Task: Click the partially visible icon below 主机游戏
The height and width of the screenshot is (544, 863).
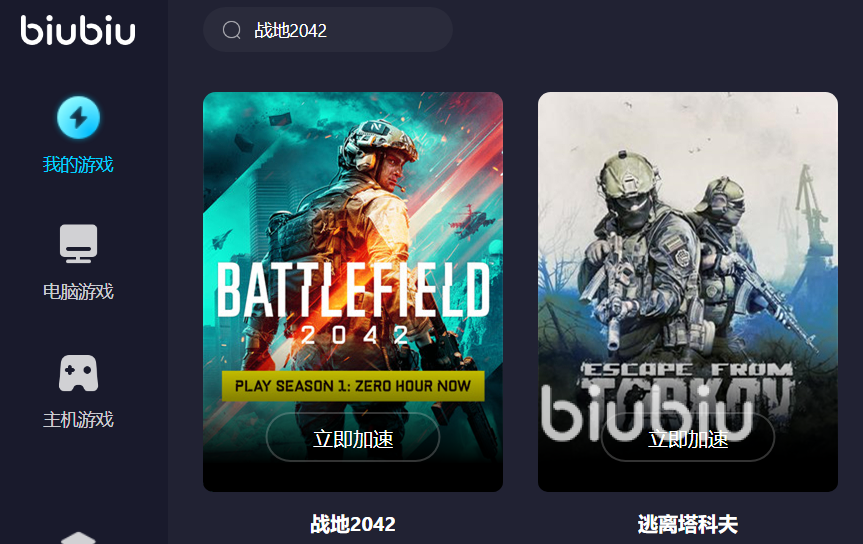Action: tap(78, 537)
